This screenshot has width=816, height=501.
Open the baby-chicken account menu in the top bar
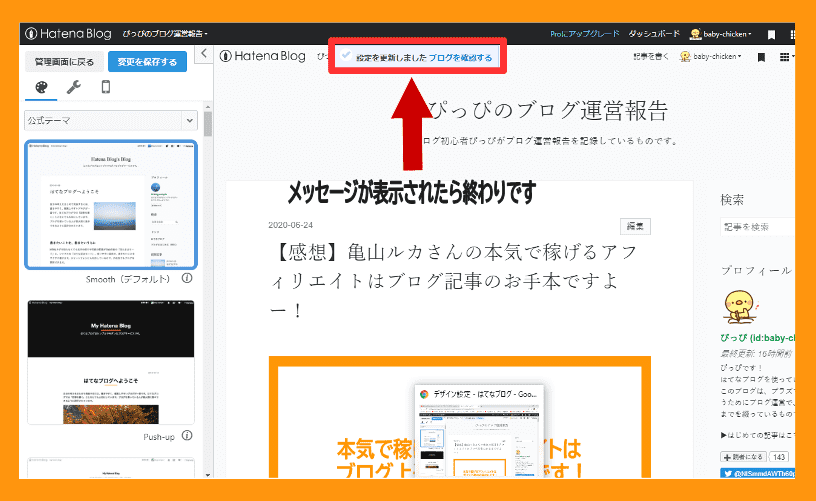(721, 34)
